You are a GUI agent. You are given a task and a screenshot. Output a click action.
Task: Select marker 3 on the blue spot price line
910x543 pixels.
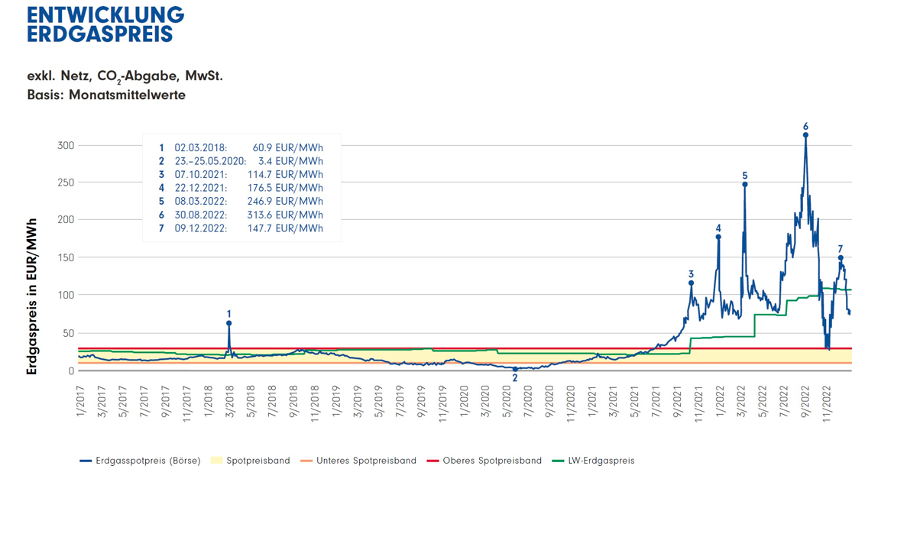691,283
